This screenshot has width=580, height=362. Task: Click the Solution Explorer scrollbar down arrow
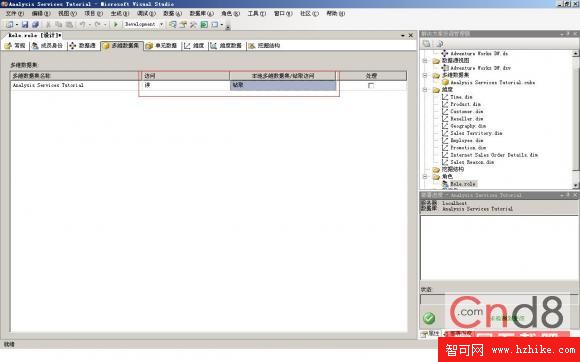click(576, 185)
